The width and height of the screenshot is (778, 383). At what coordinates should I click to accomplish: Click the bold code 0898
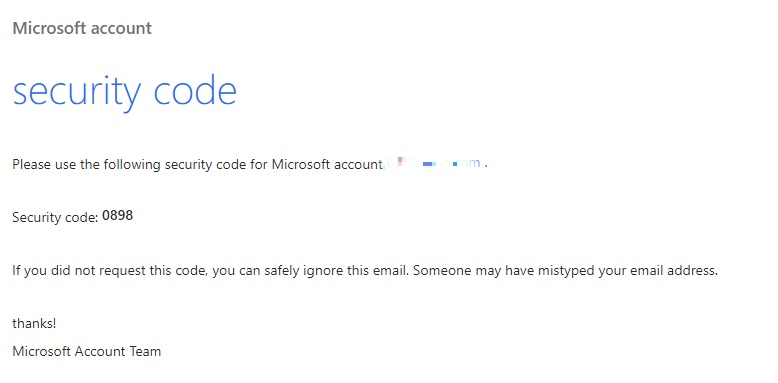(118, 215)
